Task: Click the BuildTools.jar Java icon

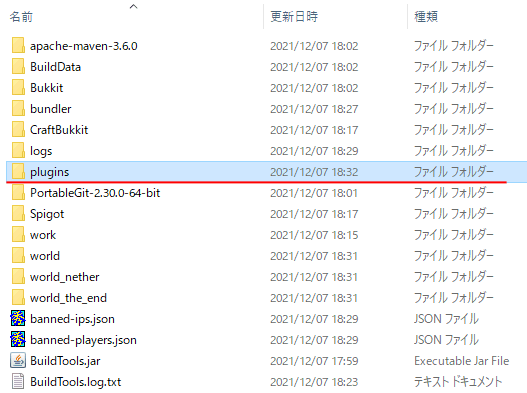Action: tap(18, 360)
